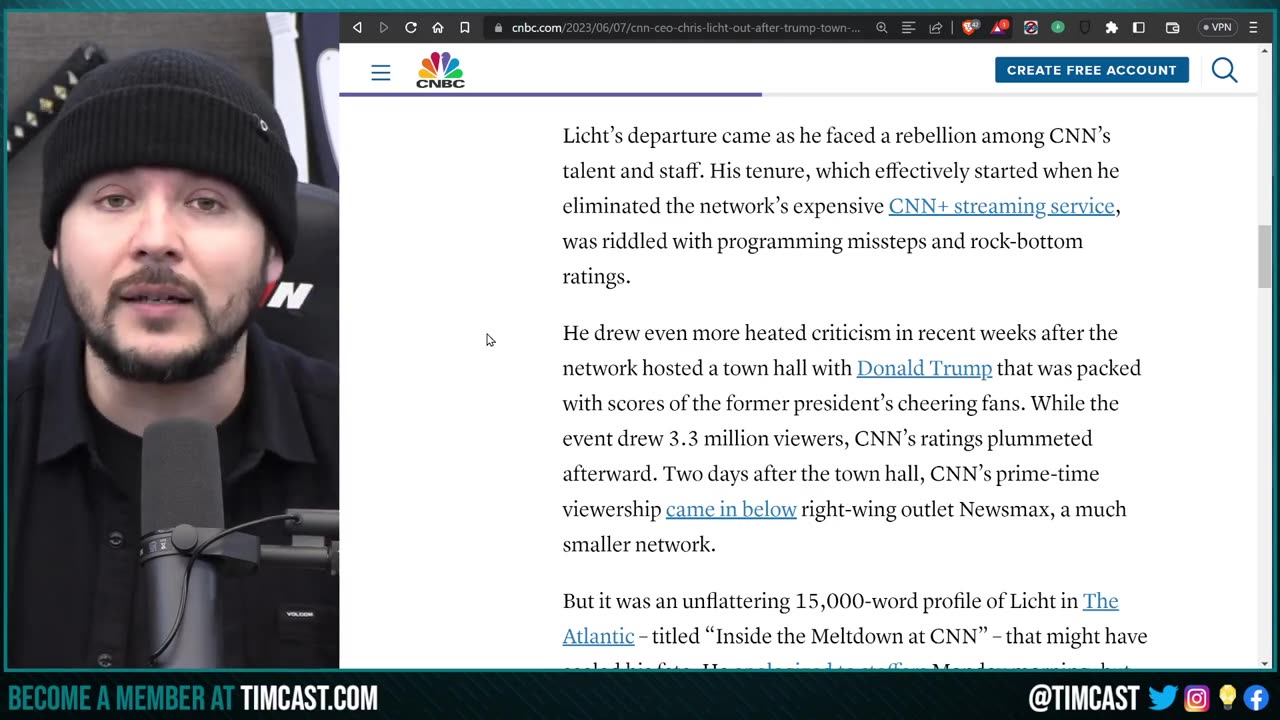Image resolution: width=1280 pixels, height=720 pixels.
Task: Go back with the browser back arrow
Action: pos(357,28)
